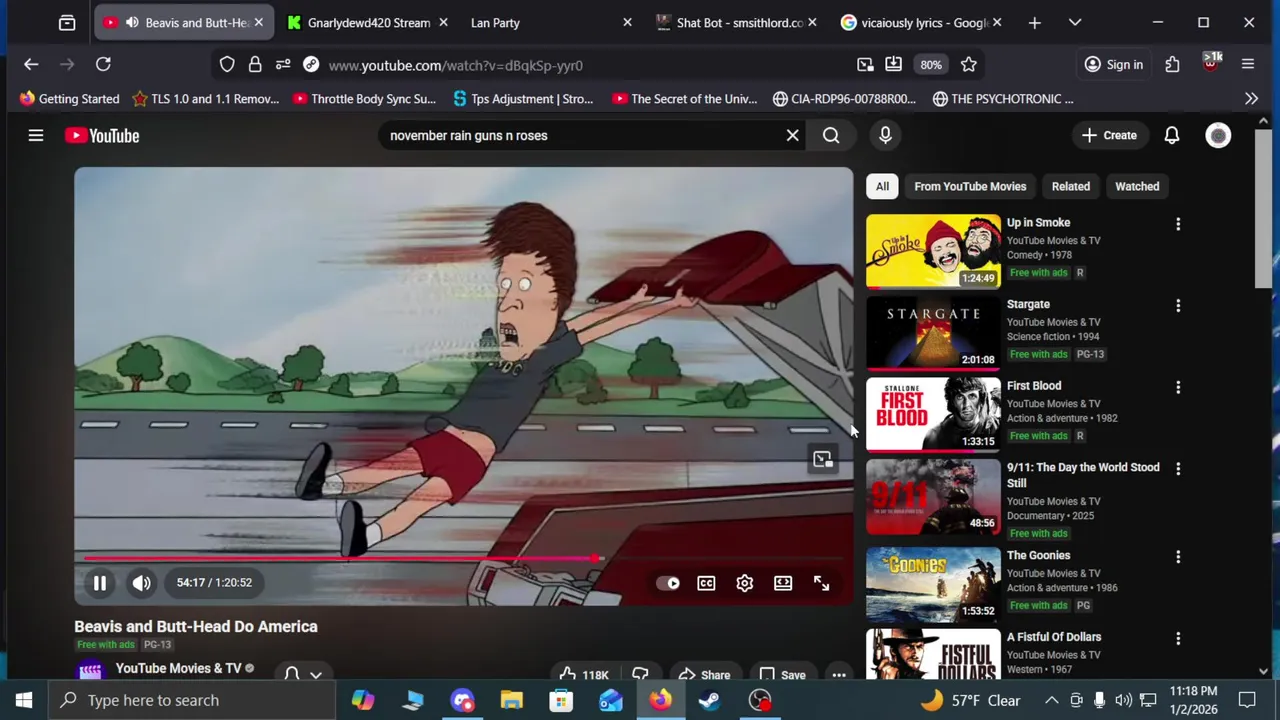Click the Firefox address bar URL

455,65
